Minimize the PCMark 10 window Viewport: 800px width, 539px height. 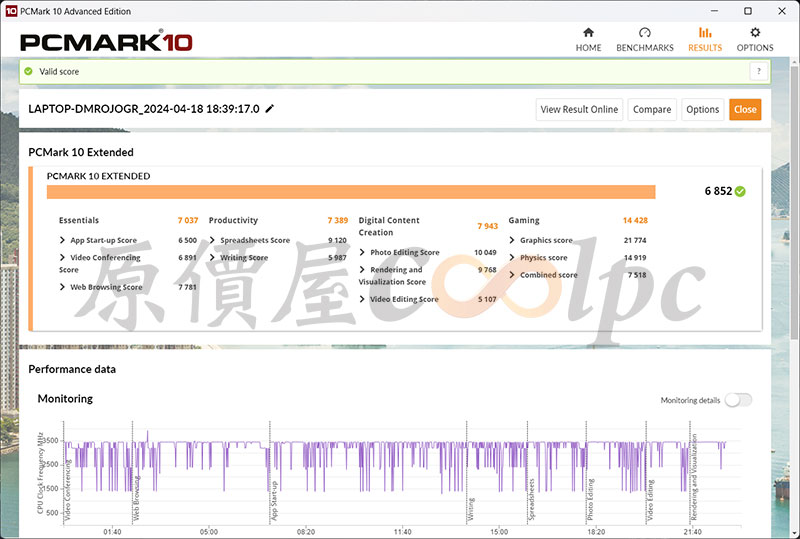pyautogui.click(x=714, y=11)
